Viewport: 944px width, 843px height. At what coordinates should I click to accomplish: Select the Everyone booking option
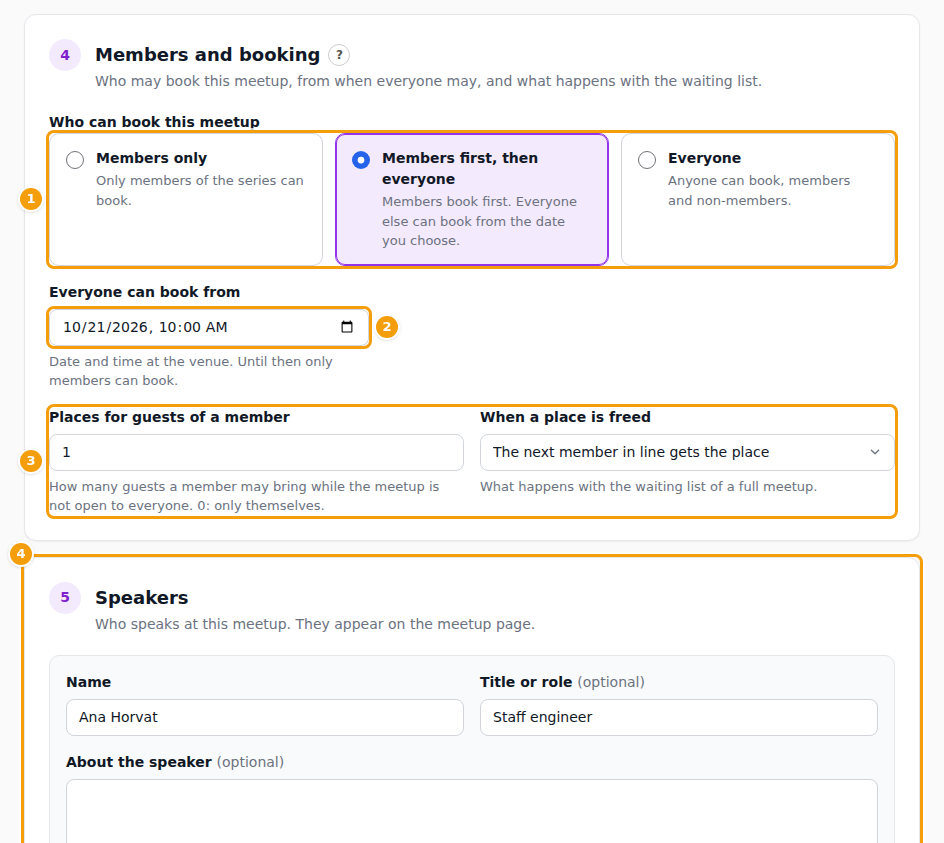pyautogui.click(x=758, y=199)
